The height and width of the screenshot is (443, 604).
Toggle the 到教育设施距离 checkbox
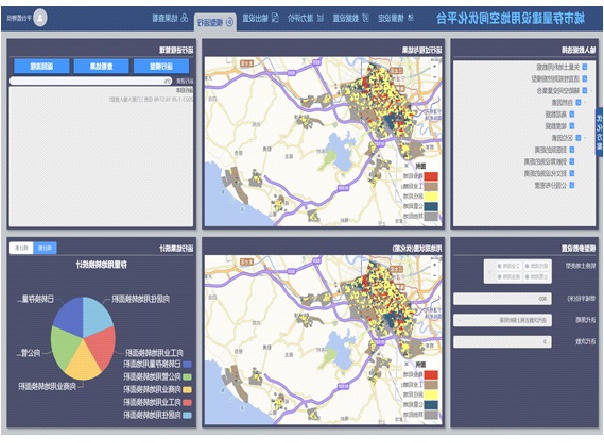[x=572, y=161]
